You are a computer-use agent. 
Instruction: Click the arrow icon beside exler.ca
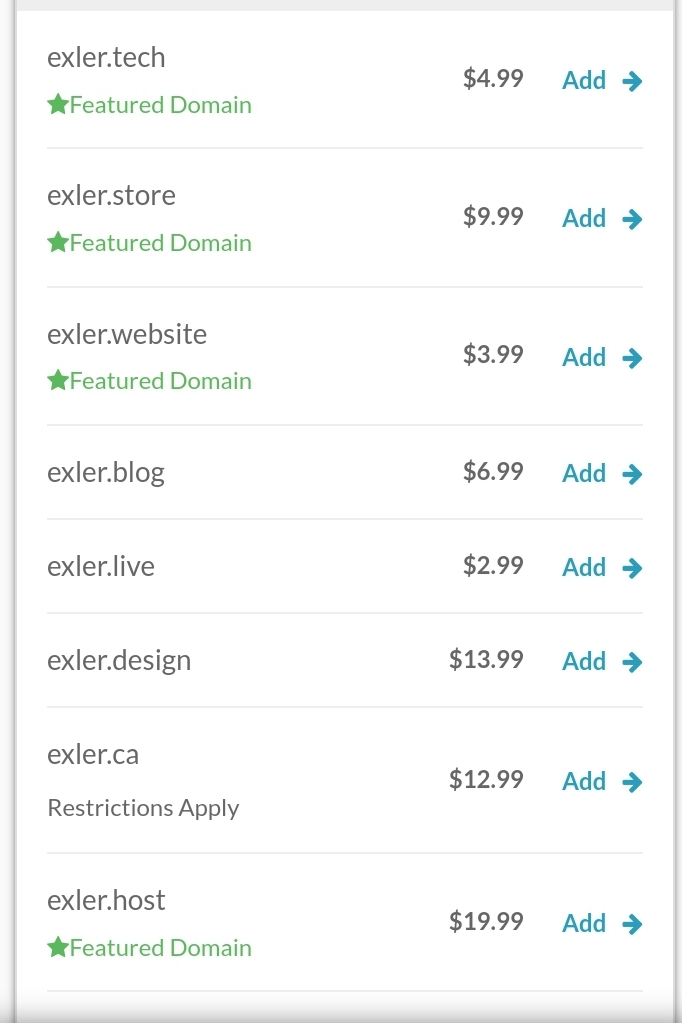pyautogui.click(x=632, y=782)
